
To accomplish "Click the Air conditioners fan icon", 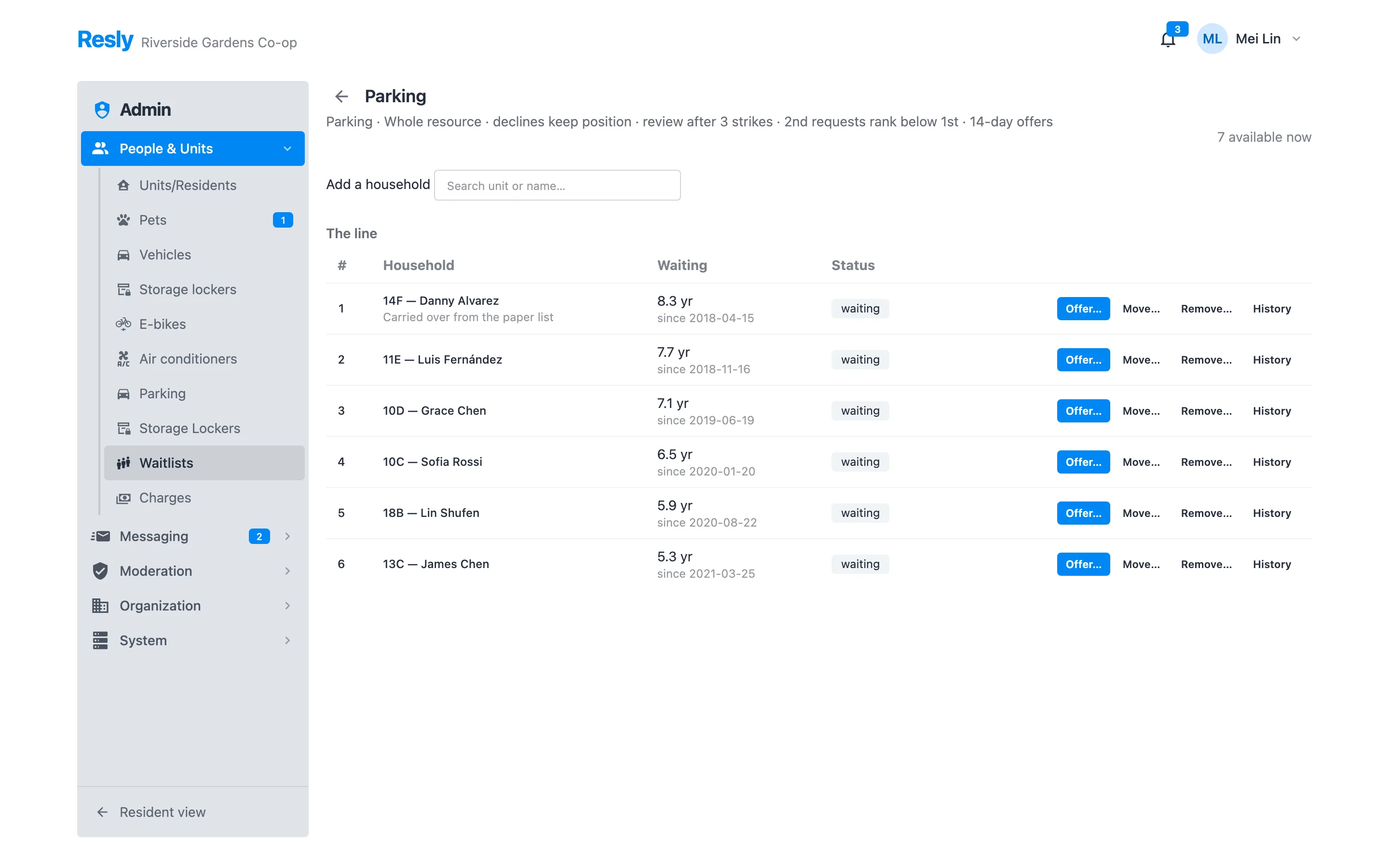I will (x=123, y=359).
